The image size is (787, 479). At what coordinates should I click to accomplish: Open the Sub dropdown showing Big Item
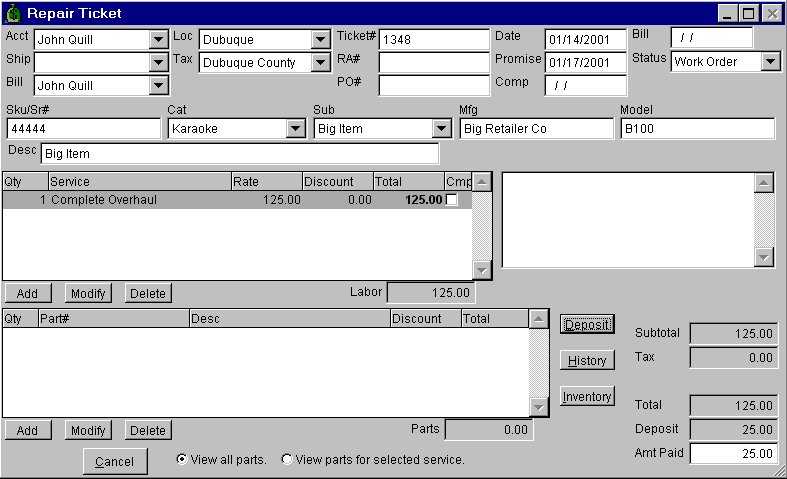click(x=441, y=129)
